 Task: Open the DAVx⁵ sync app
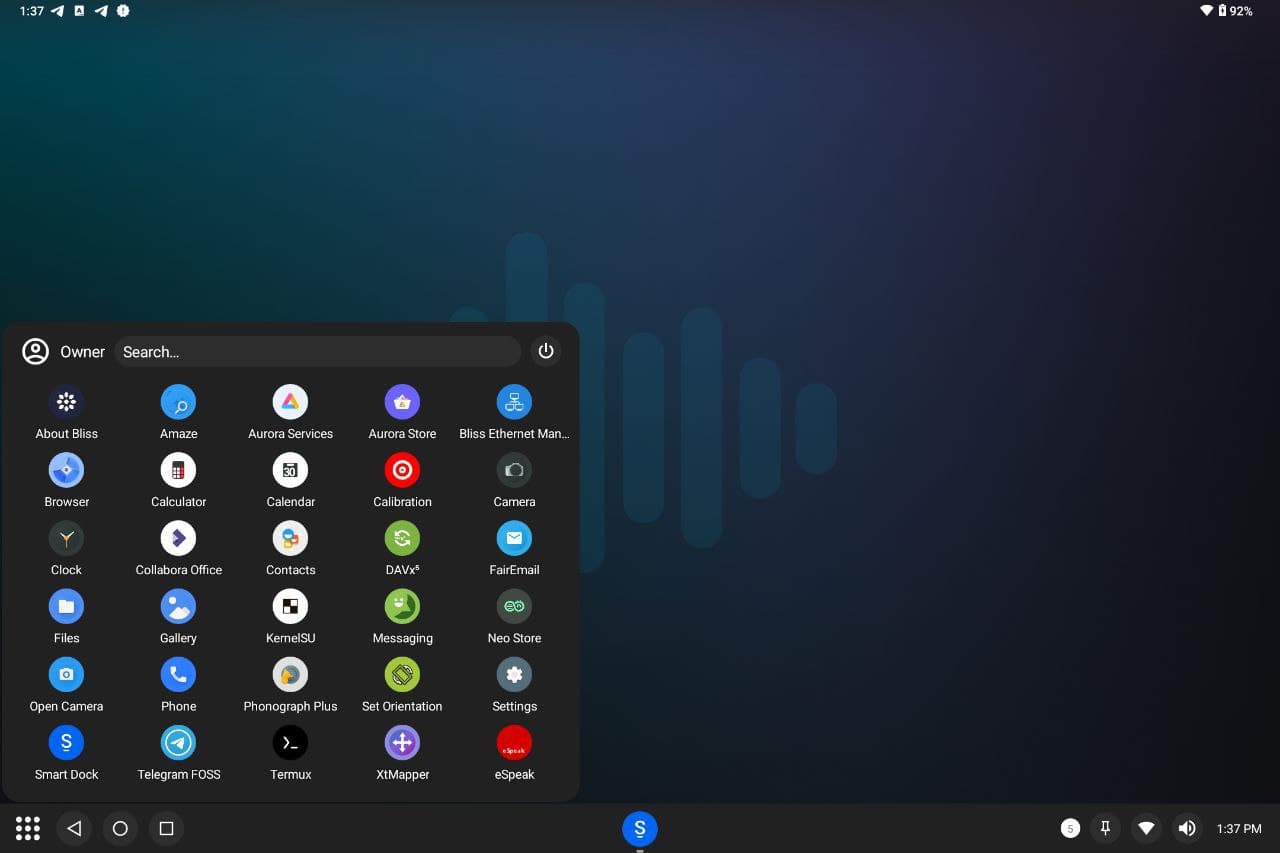click(x=402, y=538)
